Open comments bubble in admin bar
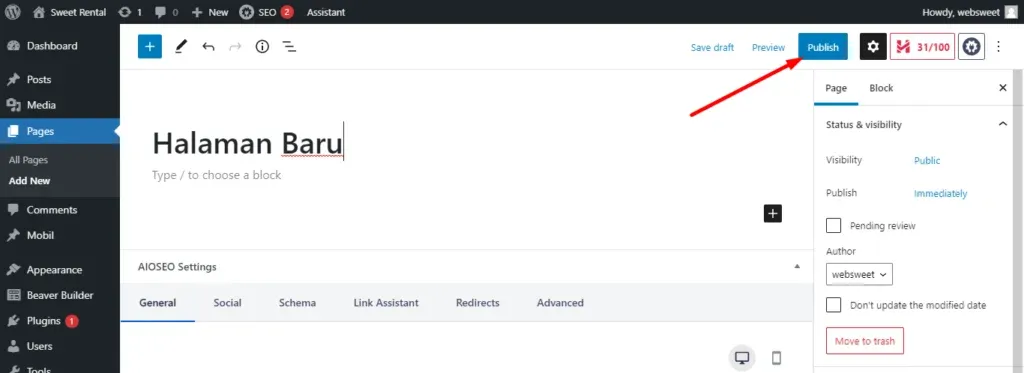The image size is (1024, 373). (x=167, y=12)
